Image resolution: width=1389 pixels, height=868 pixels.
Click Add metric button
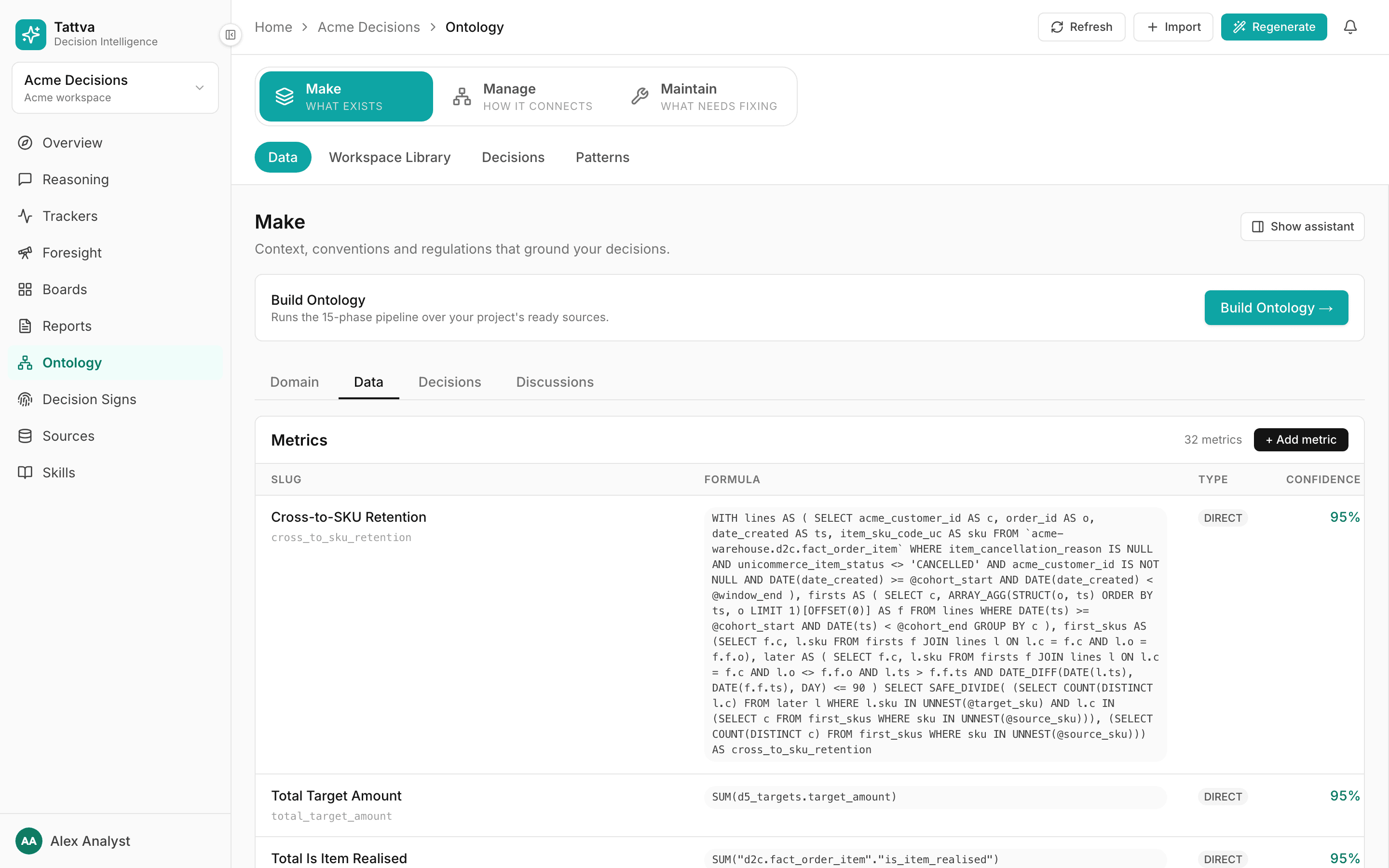tap(1301, 440)
